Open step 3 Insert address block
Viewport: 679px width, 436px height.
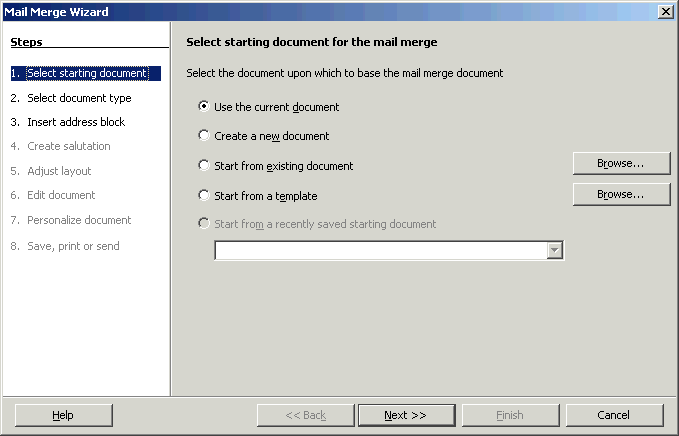point(68,122)
